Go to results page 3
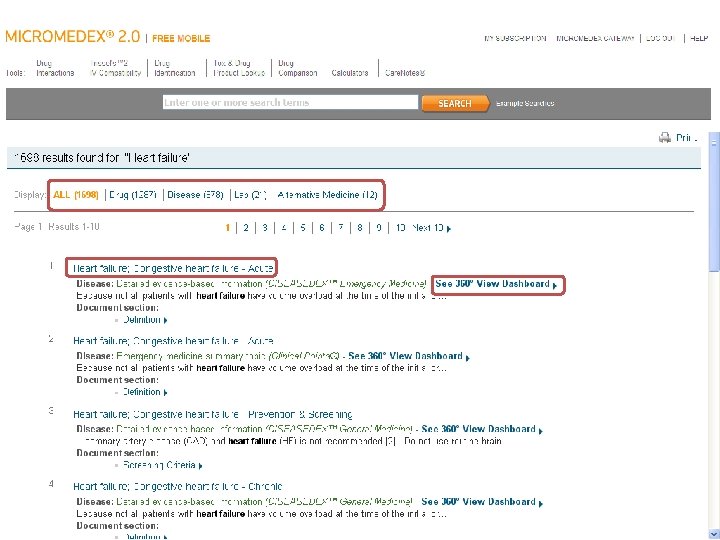720x540 pixels. 265,228
